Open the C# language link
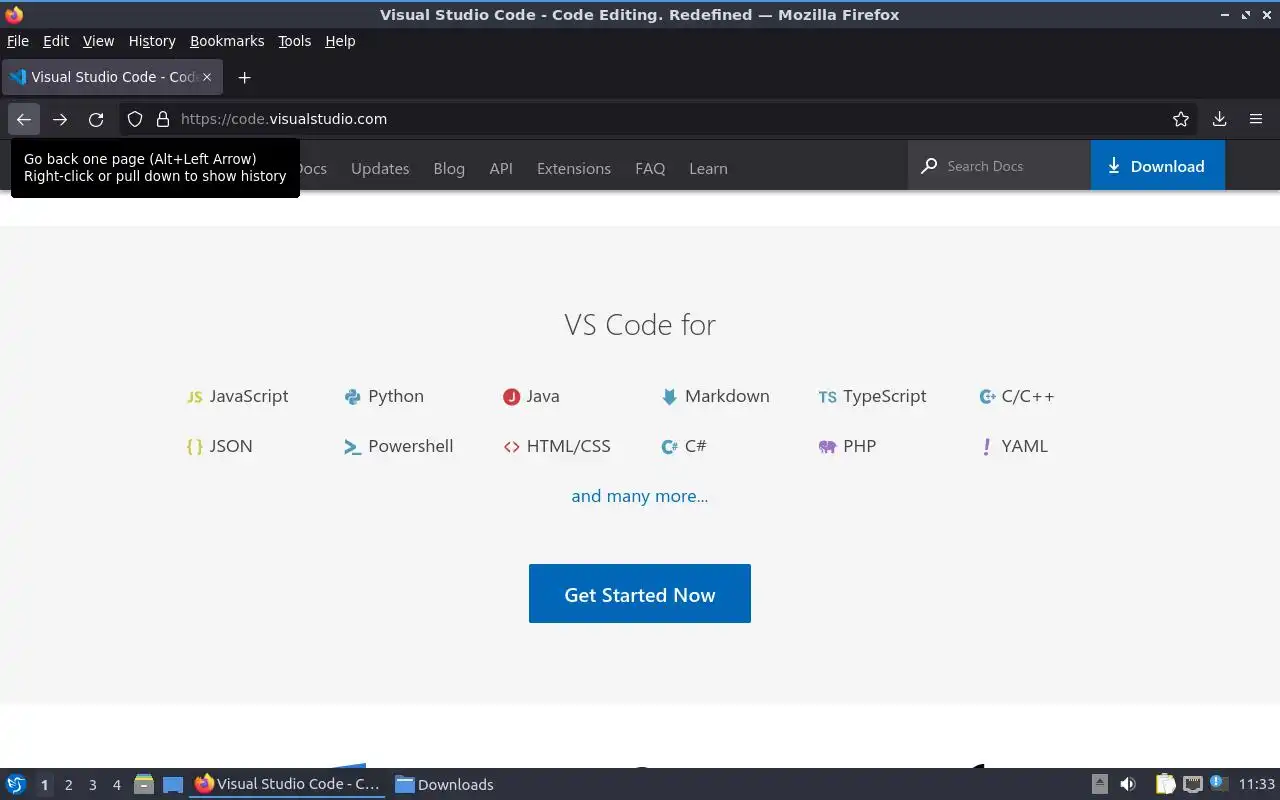1280x800 pixels. click(x=696, y=446)
